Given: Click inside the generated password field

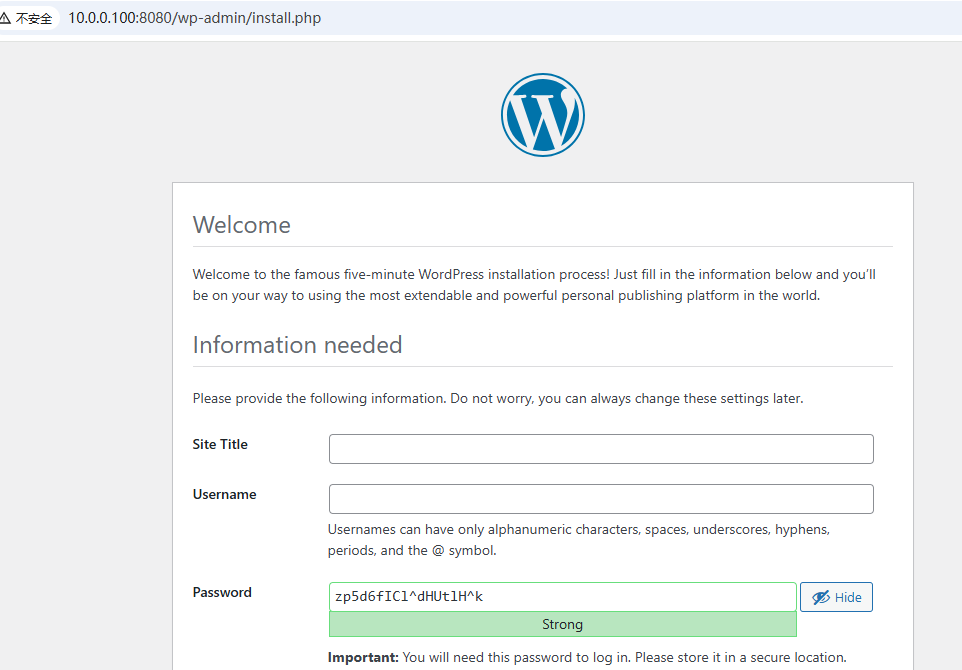Looking at the screenshot, I should pos(562,597).
